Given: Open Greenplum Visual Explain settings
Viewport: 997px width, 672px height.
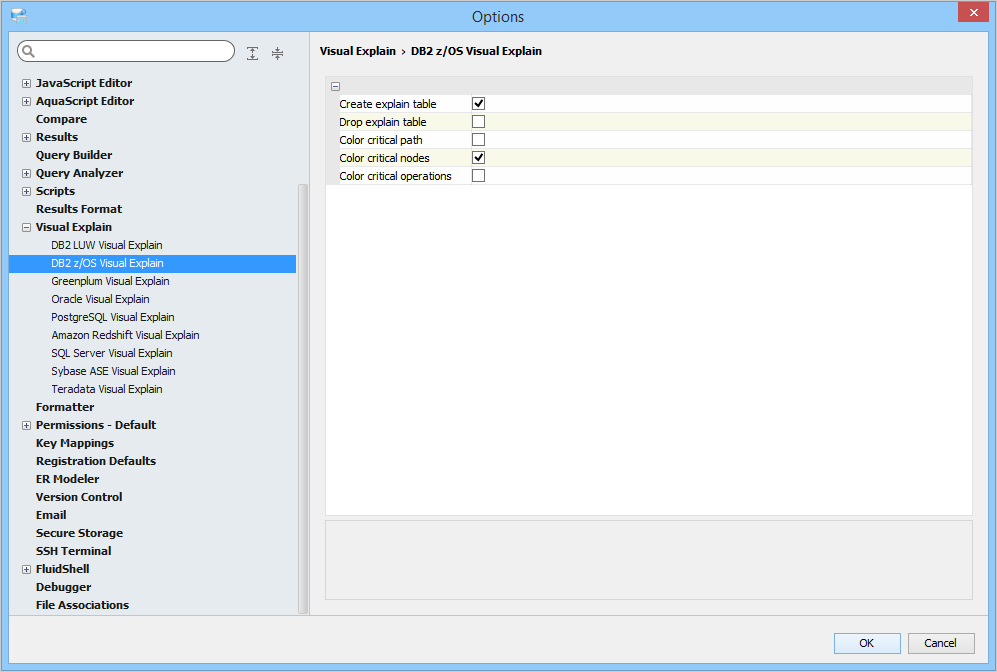Looking at the screenshot, I should pos(110,281).
